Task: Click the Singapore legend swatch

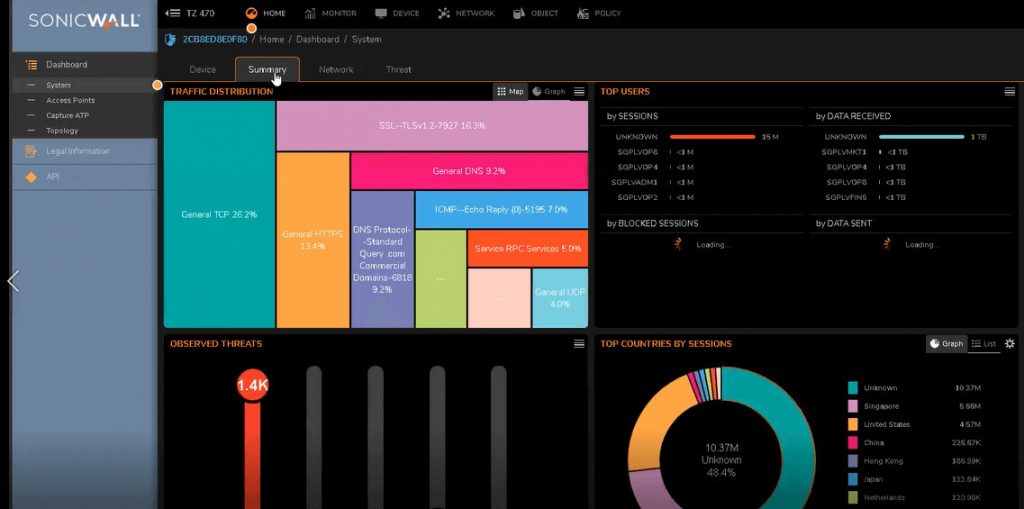Action: click(x=852, y=406)
